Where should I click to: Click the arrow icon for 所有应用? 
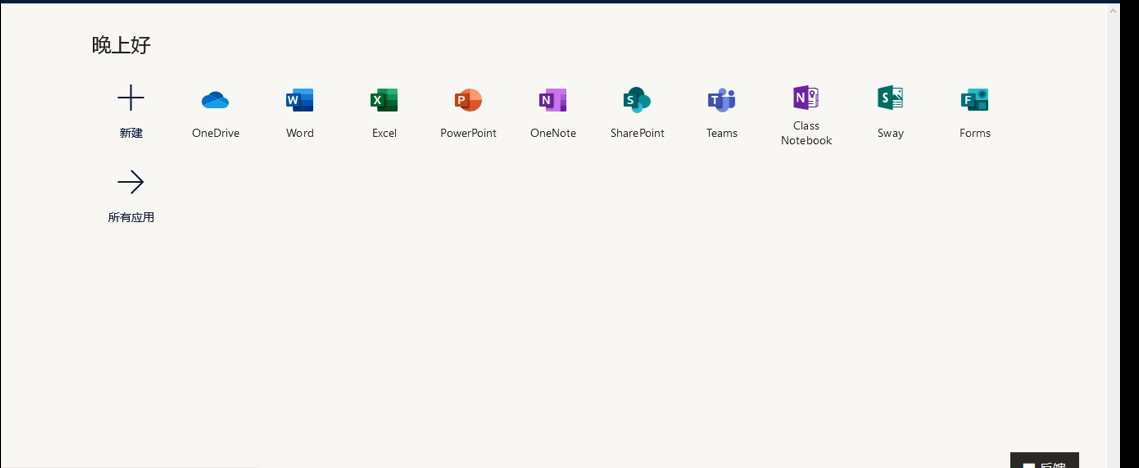click(x=131, y=182)
